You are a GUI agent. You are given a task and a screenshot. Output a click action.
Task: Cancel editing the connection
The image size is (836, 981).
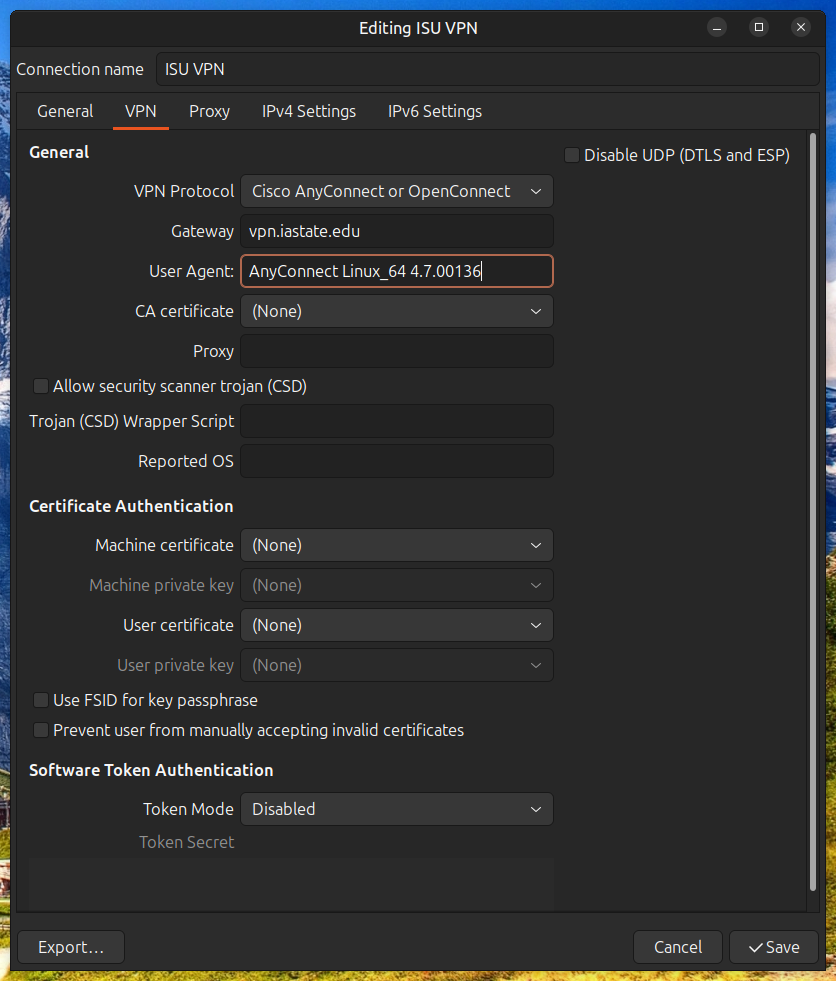[678, 947]
